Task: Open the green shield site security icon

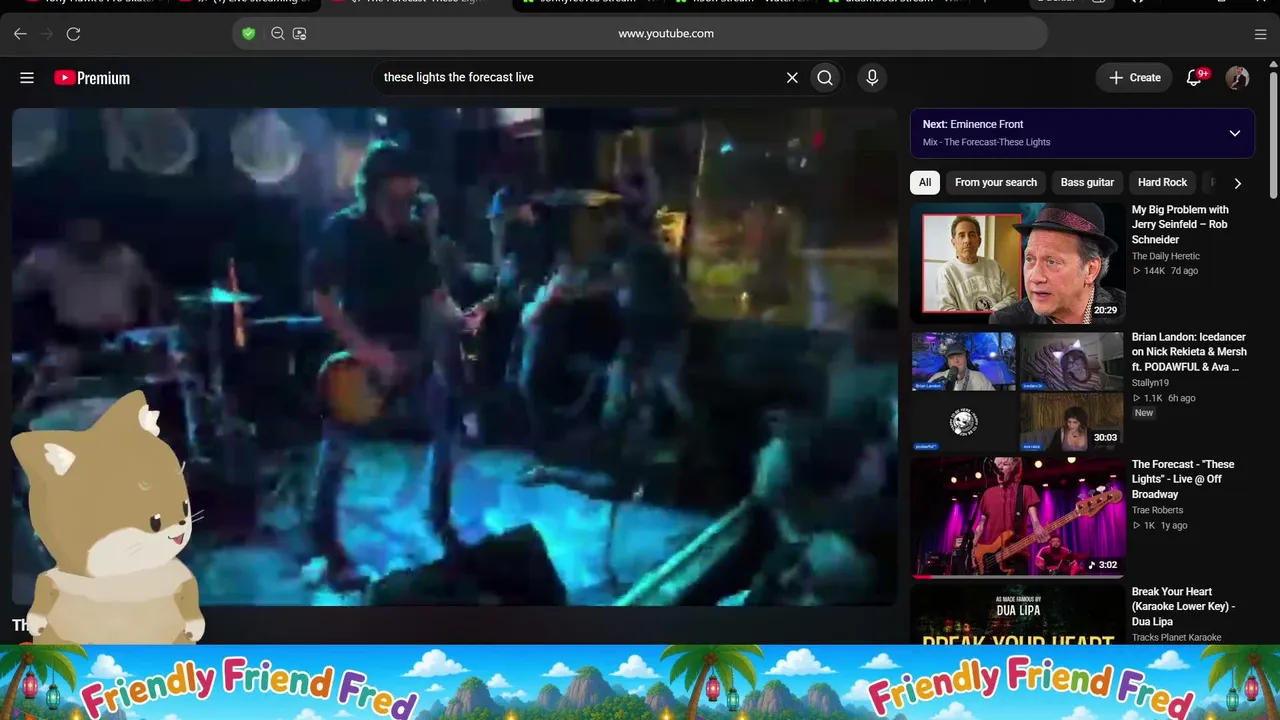Action: coord(249,34)
